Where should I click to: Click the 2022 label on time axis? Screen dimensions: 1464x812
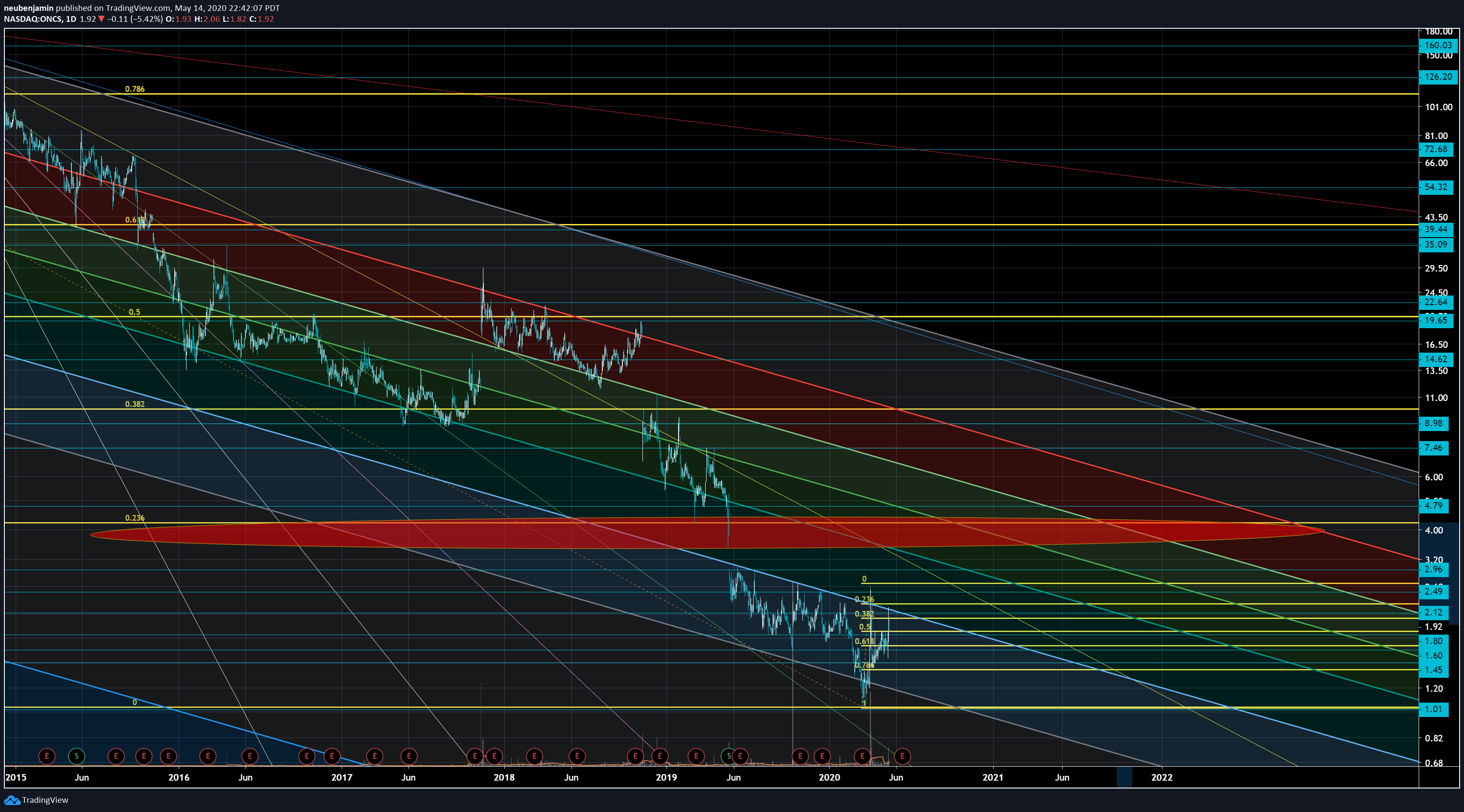click(x=1162, y=777)
